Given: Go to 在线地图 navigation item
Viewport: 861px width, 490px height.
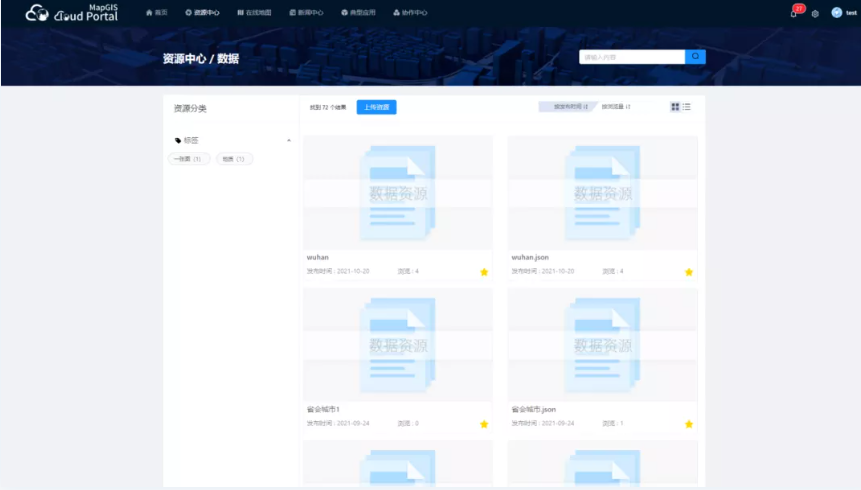Looking at the screenshot, I should (255, 13).
